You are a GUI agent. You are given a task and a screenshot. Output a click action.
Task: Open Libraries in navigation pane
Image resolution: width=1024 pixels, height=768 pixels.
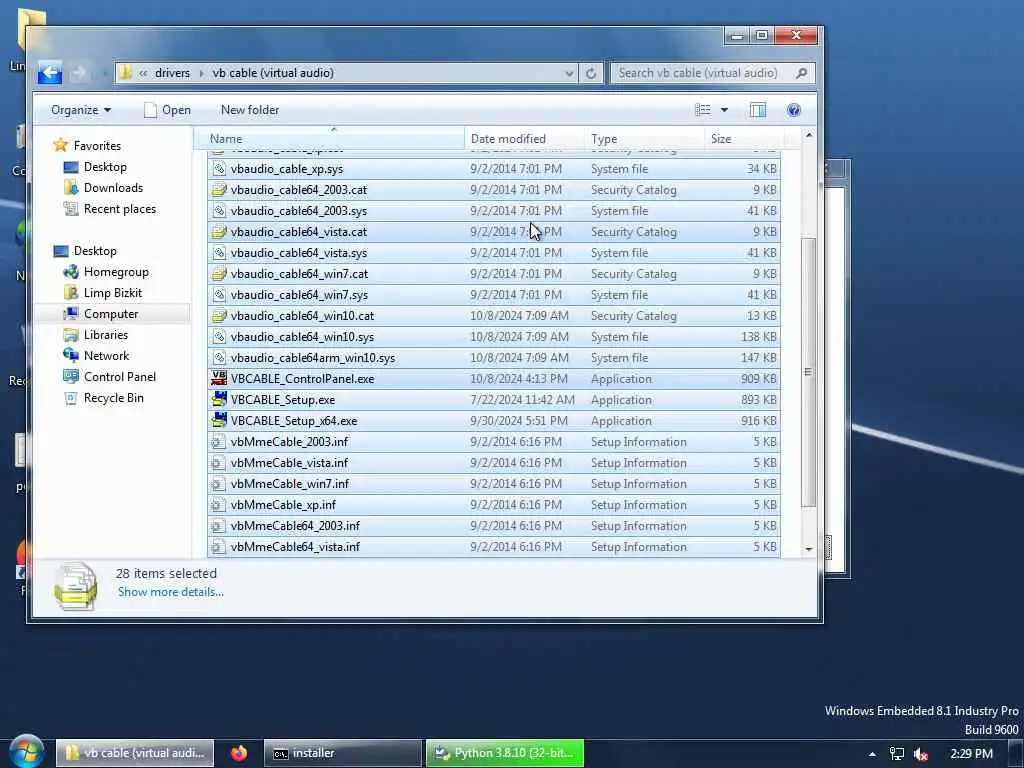point(105,334)
